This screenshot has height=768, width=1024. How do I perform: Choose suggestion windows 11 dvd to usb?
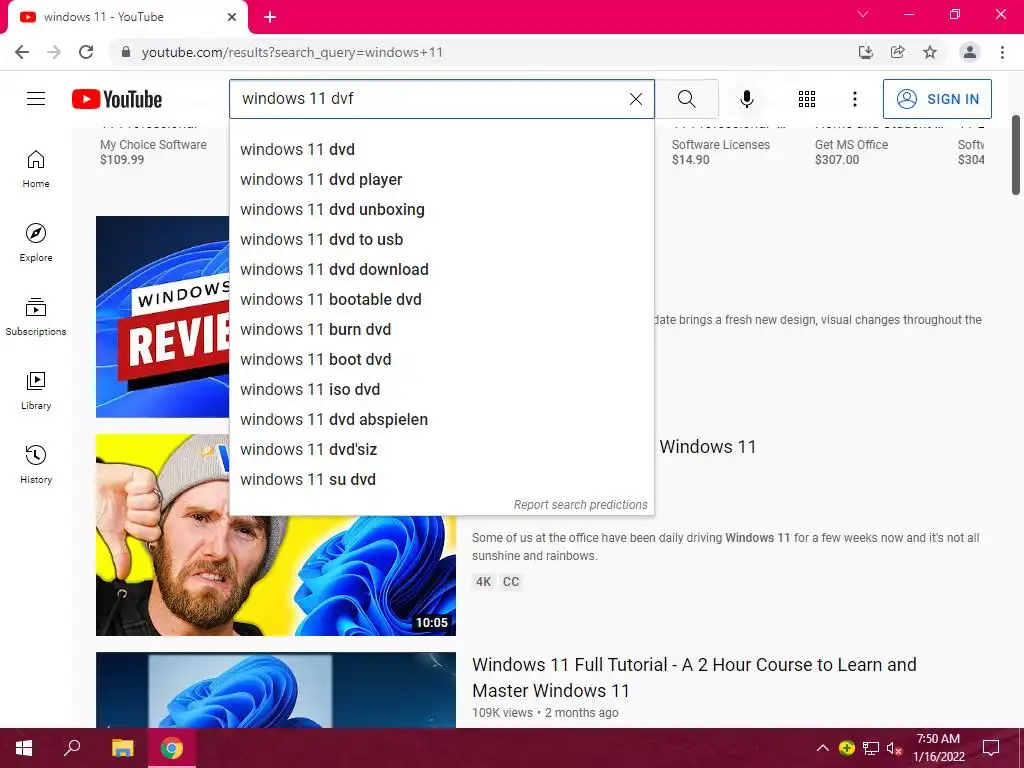tap(441, 240)
